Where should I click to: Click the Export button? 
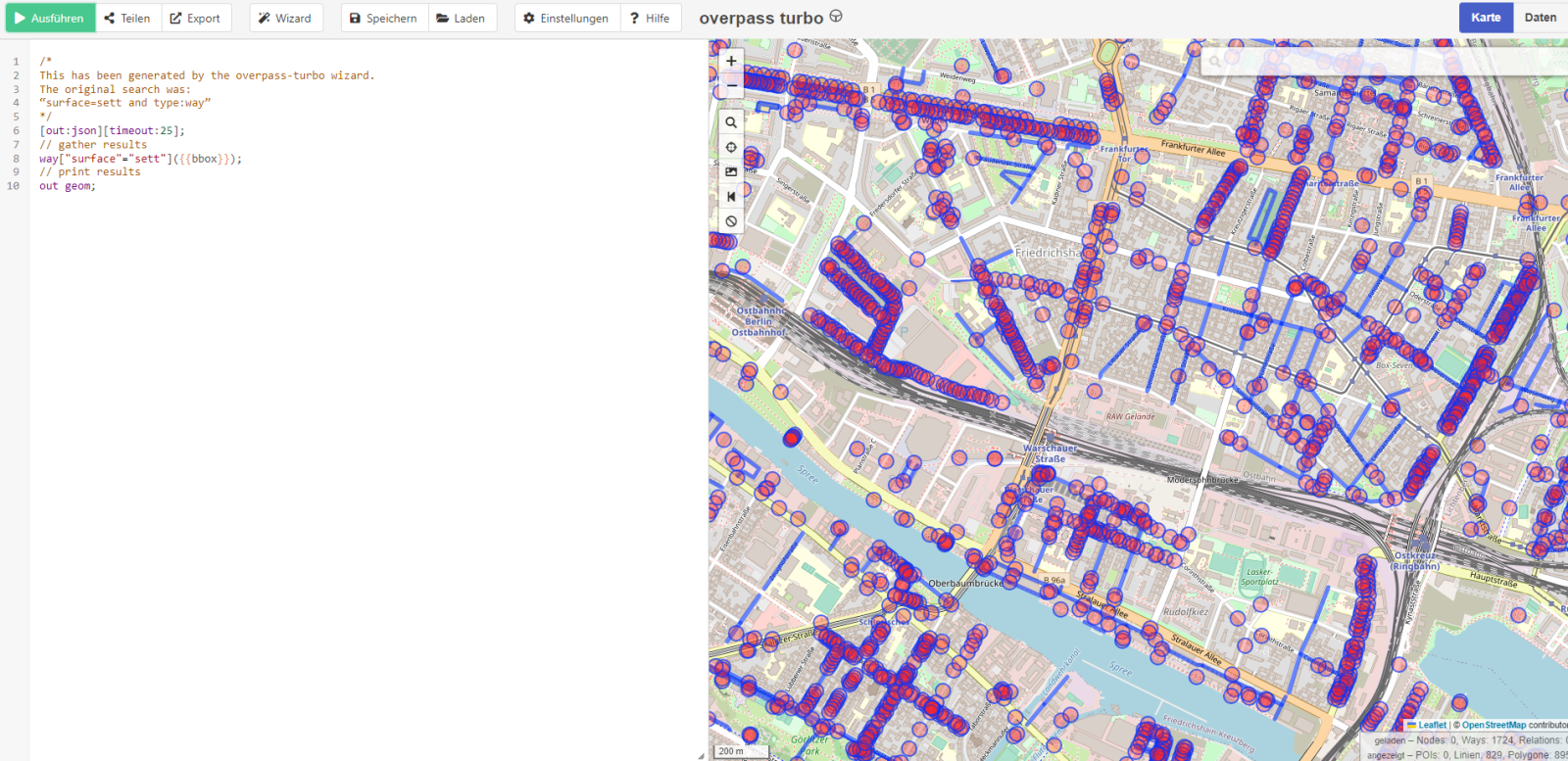[196, 19]
